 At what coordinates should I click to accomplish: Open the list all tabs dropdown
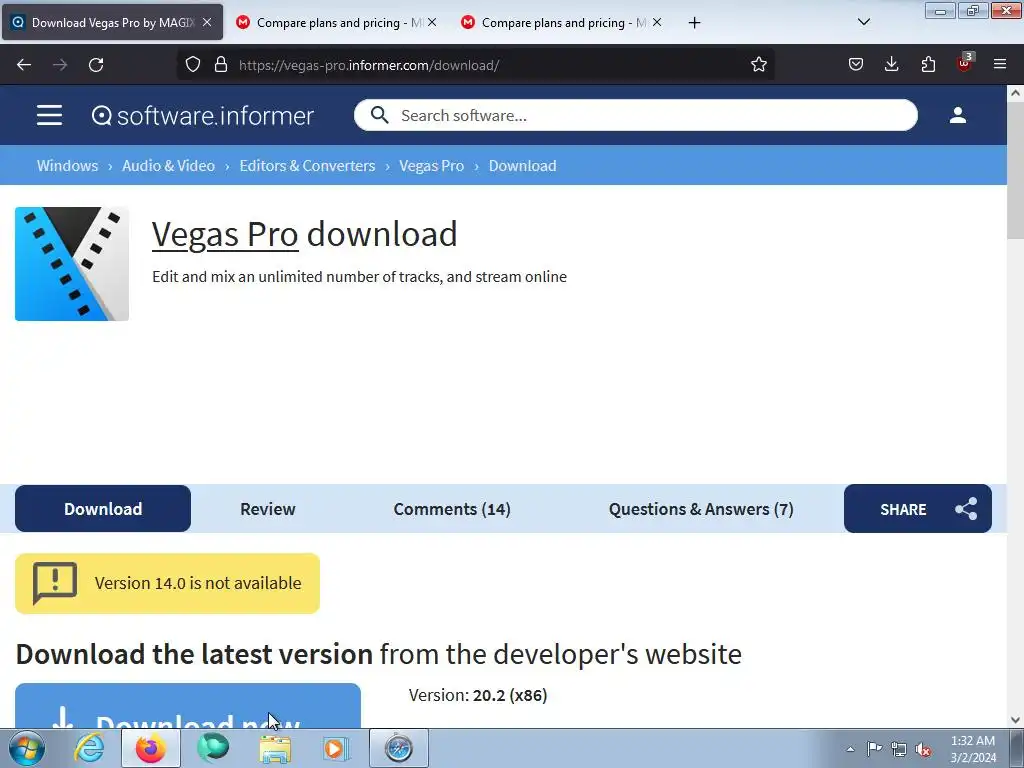863,22
